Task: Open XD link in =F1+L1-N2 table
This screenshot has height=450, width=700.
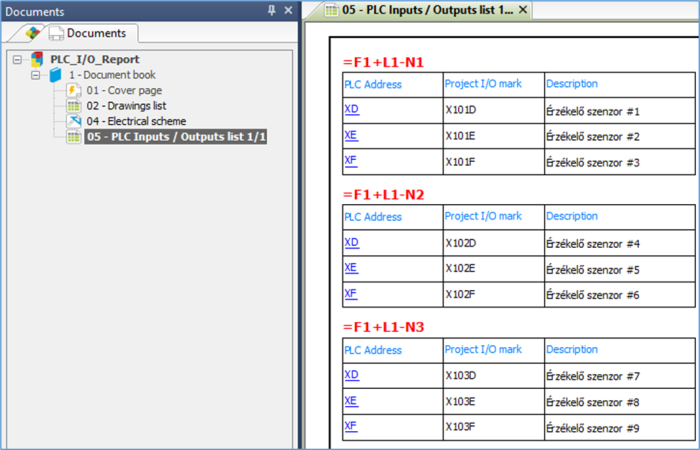Action: coord(351,242)
